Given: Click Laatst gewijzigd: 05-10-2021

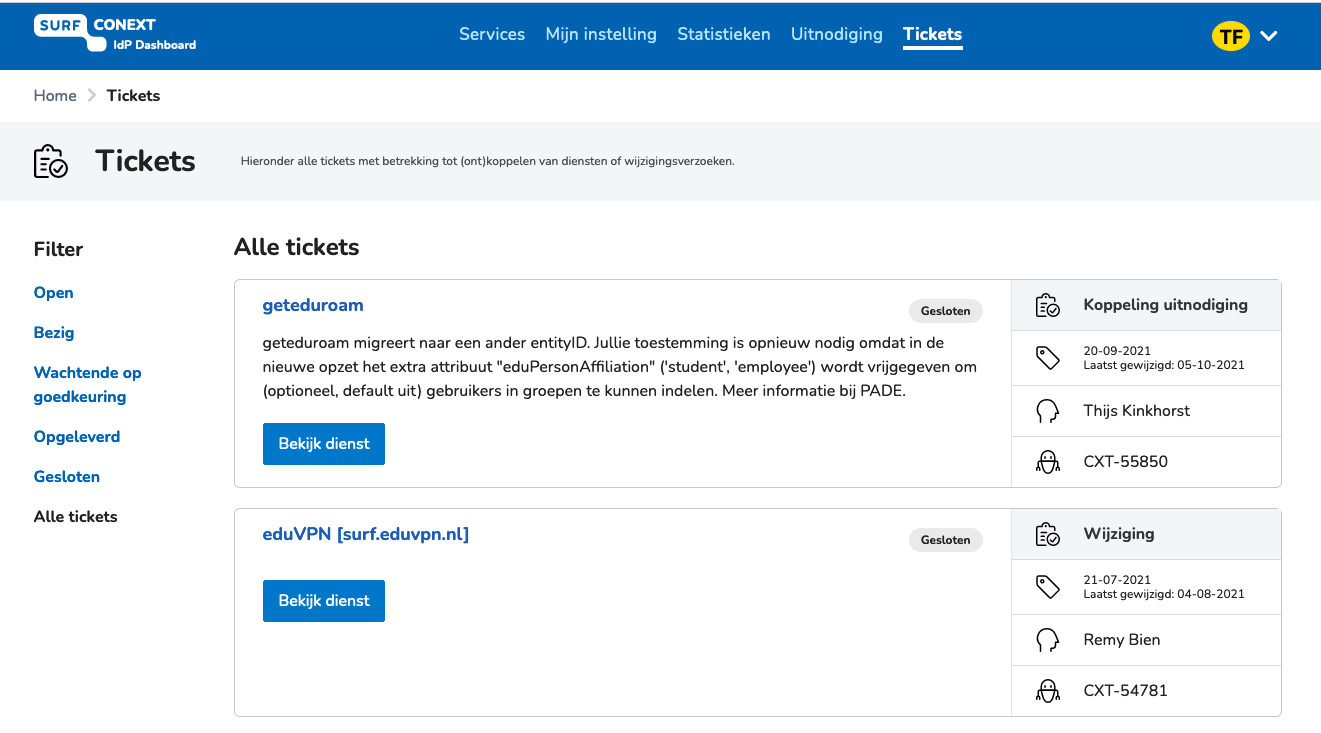Looking at the screenshot, I should (1164, 365).
